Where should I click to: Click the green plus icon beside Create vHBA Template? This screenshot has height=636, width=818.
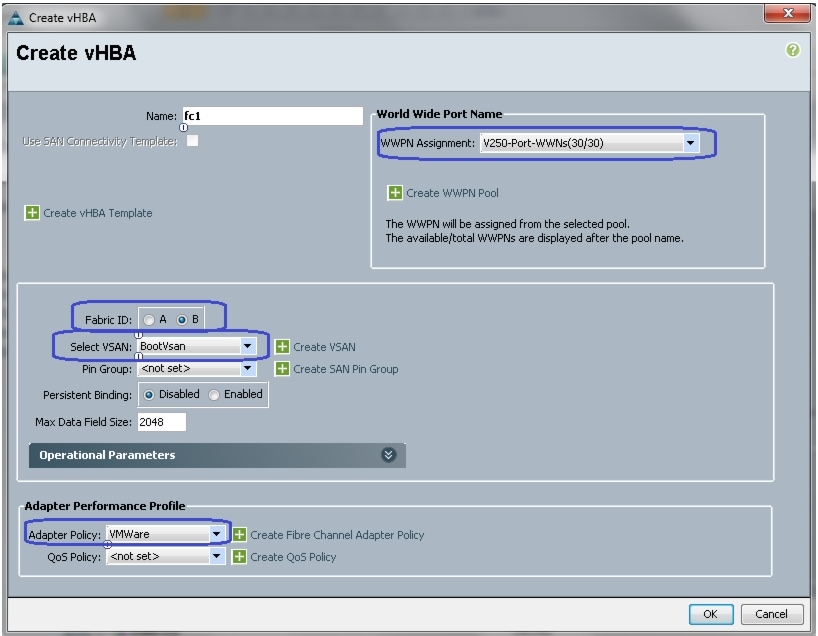(32, 213)
